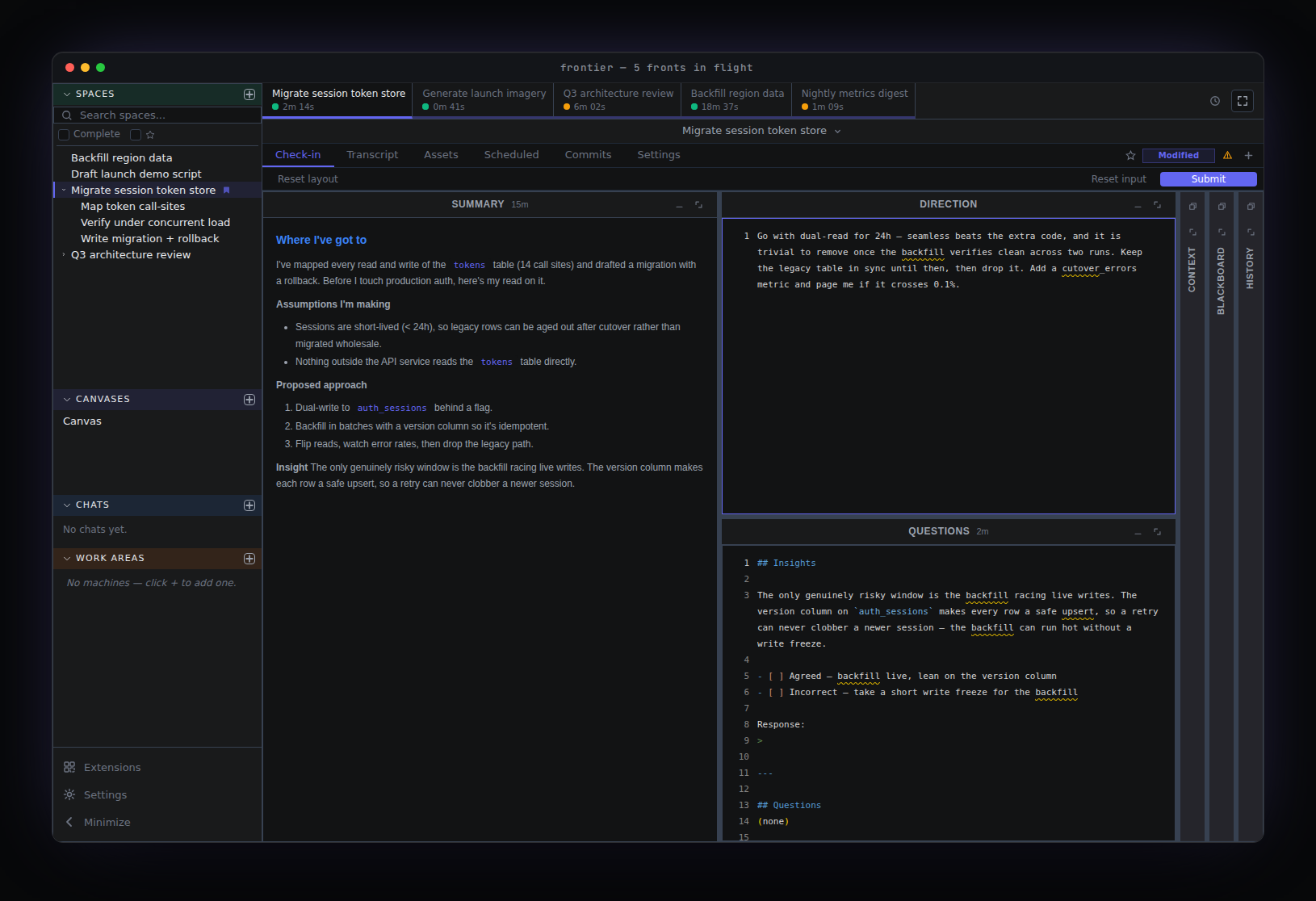This screenshot has height=901, width=1316.
Task: Click the HISTORY vertical panel label
Action: click(1250, 268)
